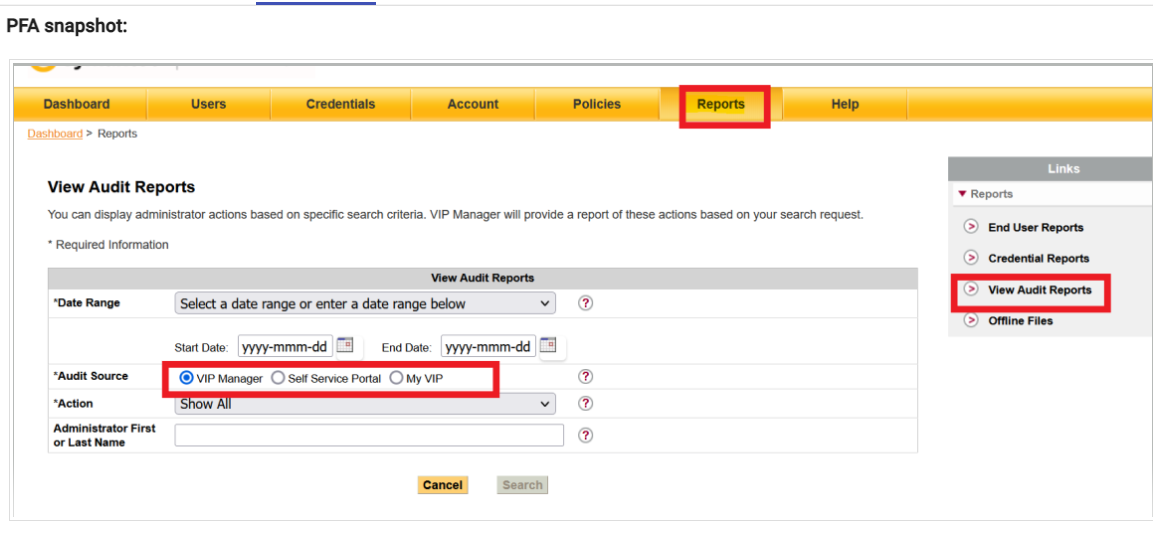Open the Date Range dropdown

click(365, 303)
